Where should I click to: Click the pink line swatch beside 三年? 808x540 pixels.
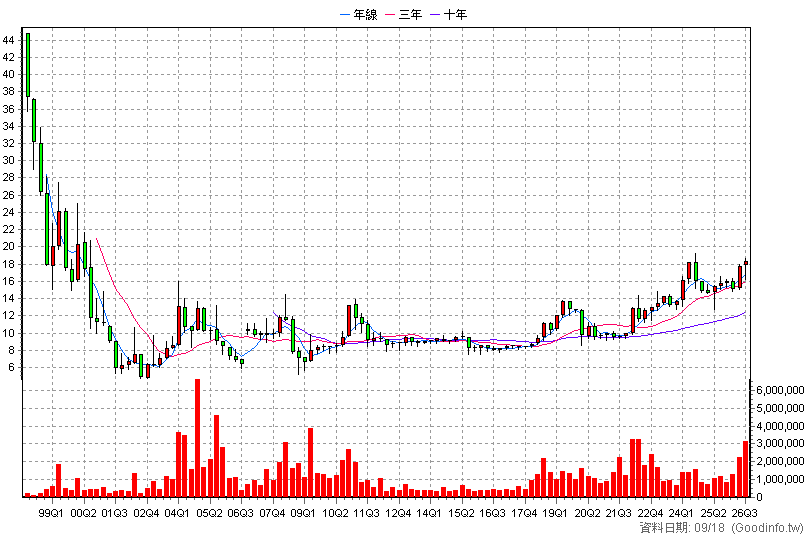390,14
